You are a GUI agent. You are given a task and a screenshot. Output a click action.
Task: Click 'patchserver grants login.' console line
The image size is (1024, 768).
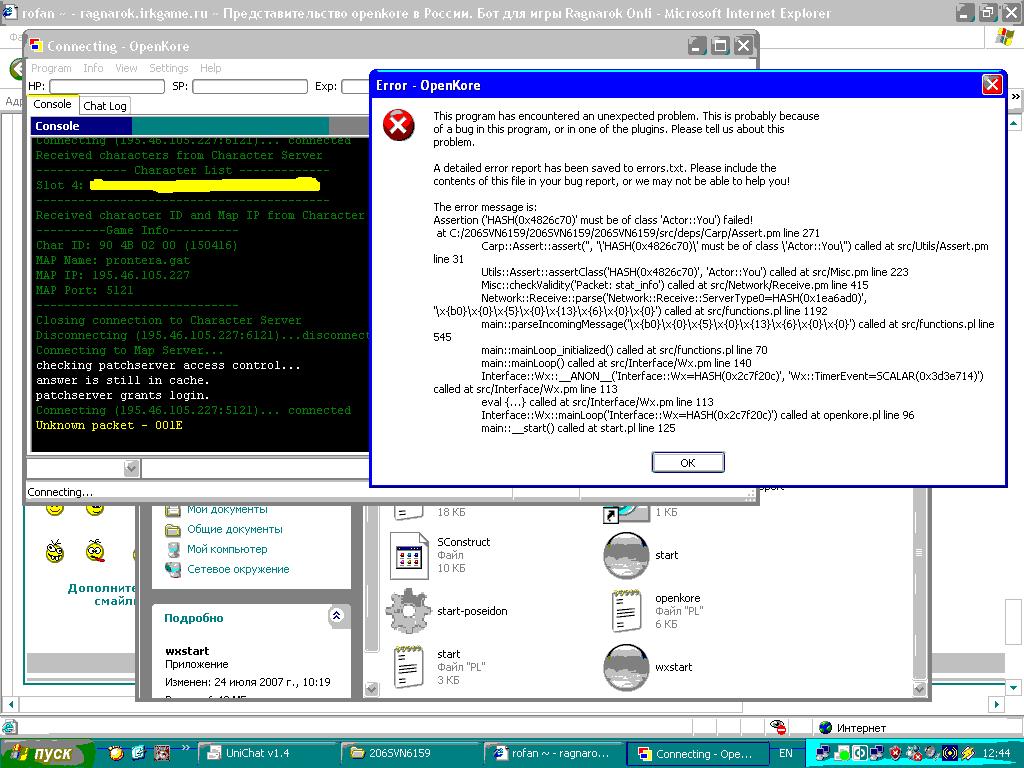pyautogui.click(x=122, y=395)
